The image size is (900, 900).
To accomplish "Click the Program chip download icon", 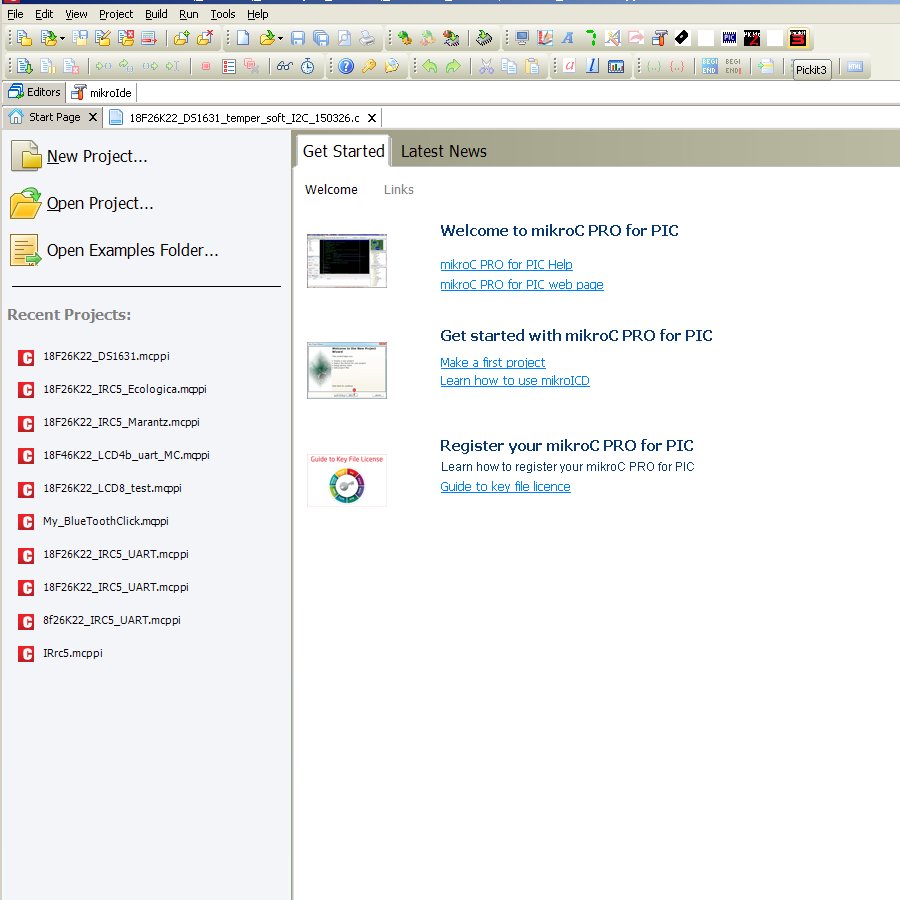I will (x=484, y=38).
